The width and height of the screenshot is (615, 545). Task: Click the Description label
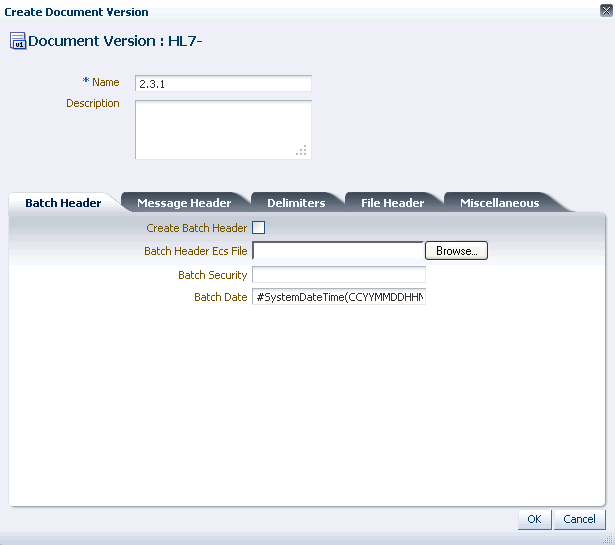(93, 104)
